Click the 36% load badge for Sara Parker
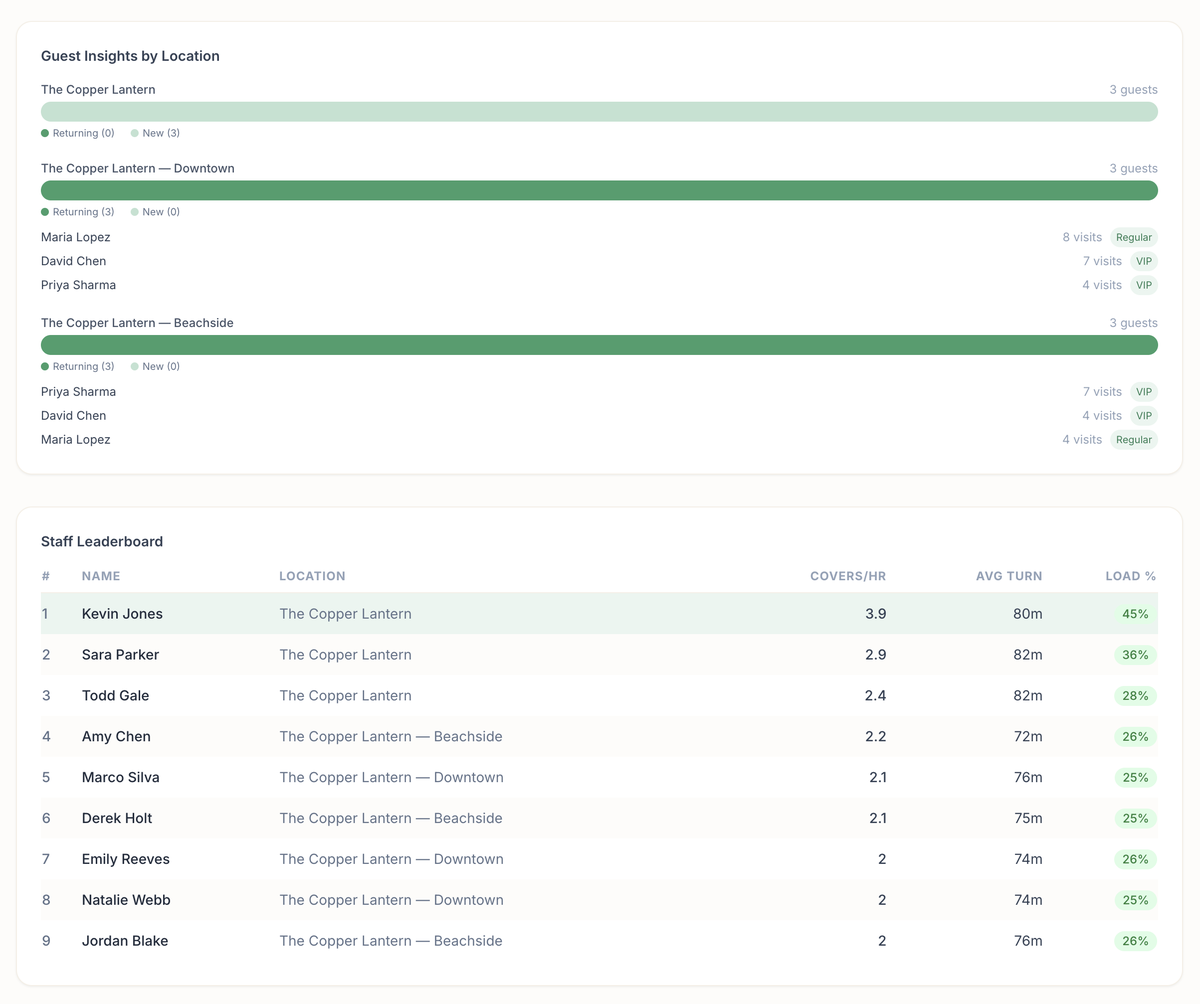Screen dimensions: 1200x1004 [1135, 655]
